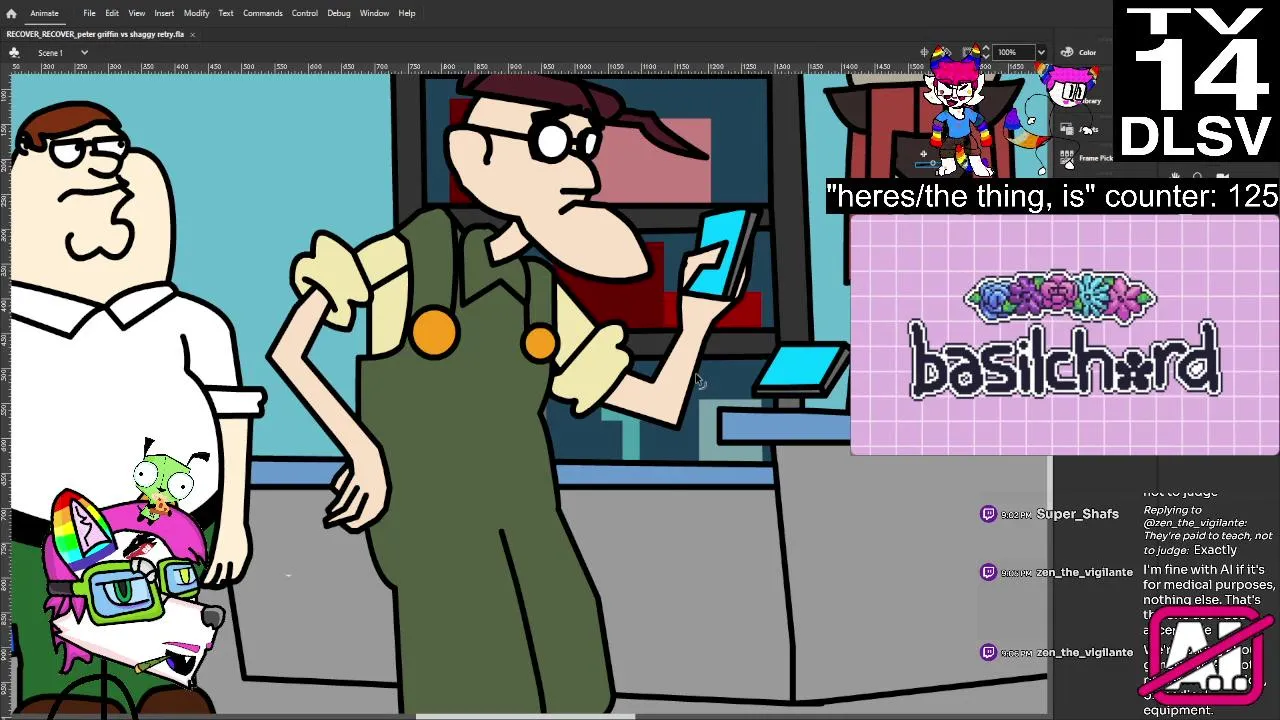The height and width of the screenshot is (720, 1280).
Task: Click the Home icon in Animate
Action: click(11, 13)
